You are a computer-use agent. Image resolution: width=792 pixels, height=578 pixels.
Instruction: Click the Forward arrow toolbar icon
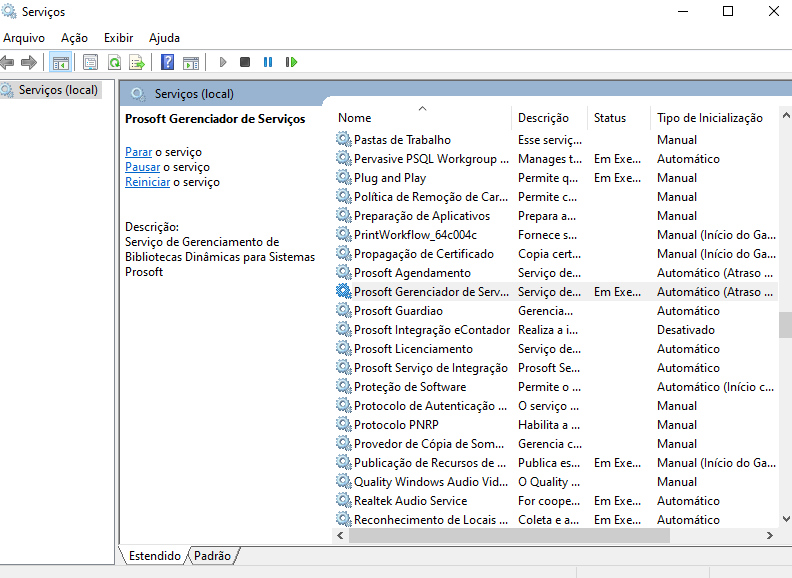coord(29,62)
